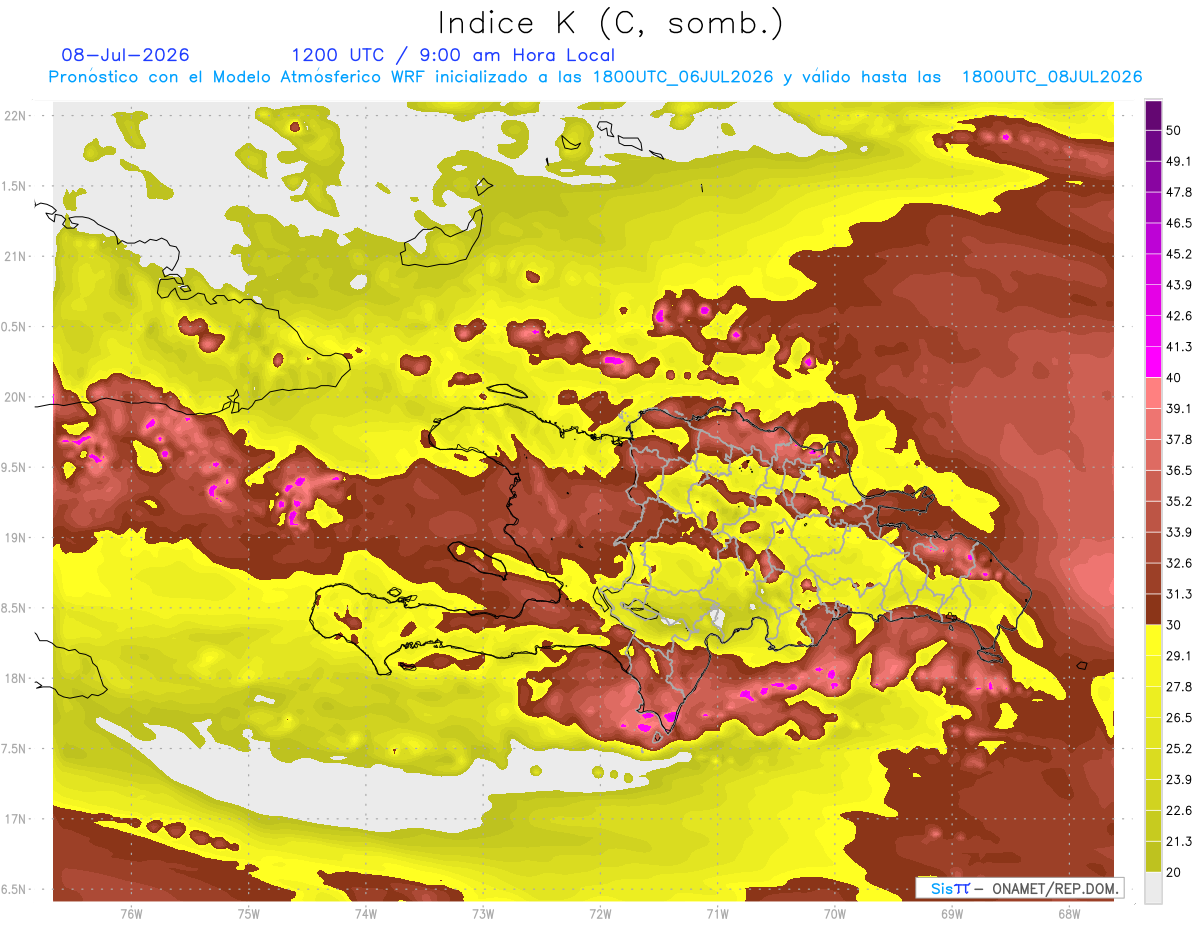The image size is (1200, 927).
Task: Click the "70W" longitude label
Action: coord(835,913)
